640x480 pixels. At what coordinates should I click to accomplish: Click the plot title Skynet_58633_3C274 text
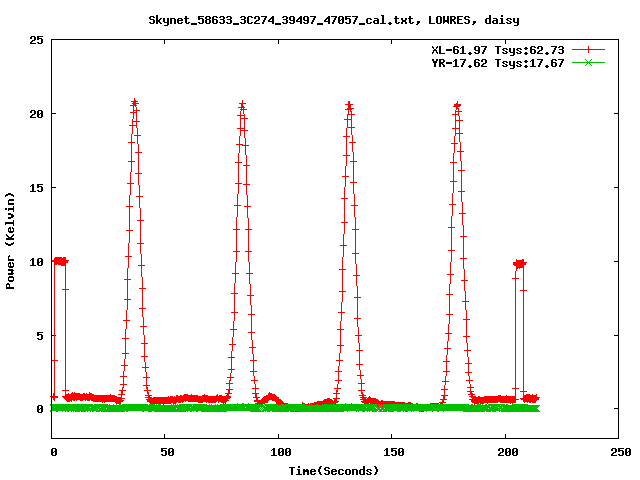pyautogui.click(x=334, y=20)
